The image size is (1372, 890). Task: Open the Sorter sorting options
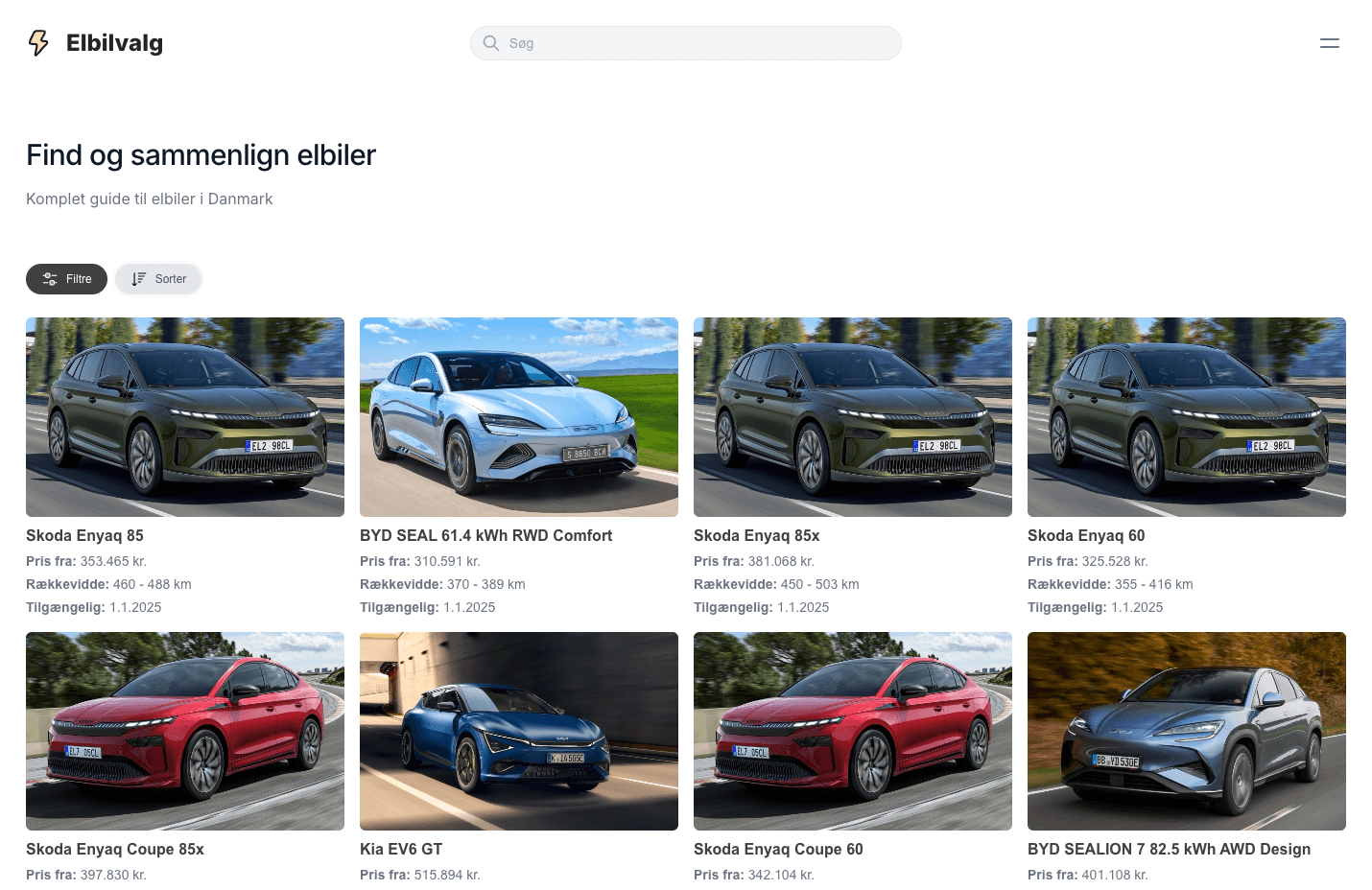coord(158,279)
